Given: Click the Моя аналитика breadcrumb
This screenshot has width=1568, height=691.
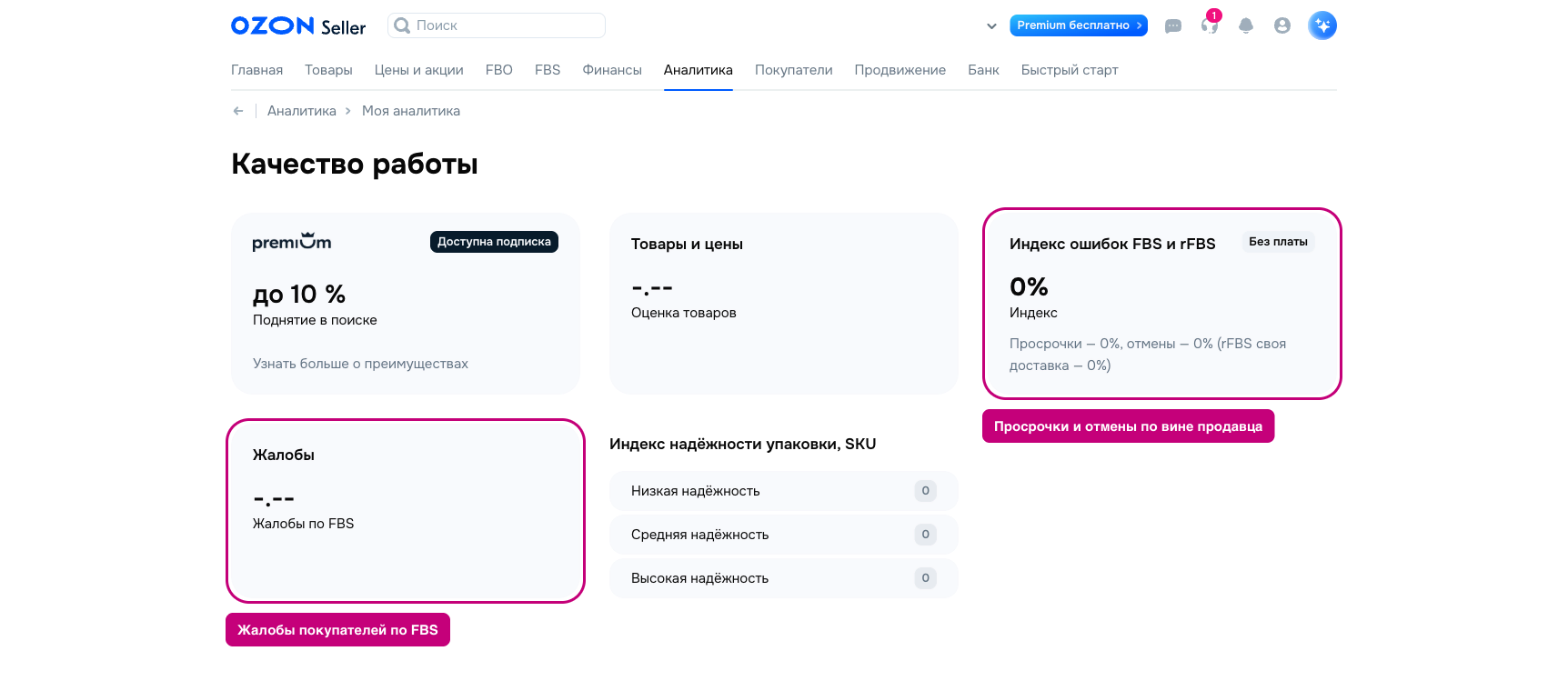Looking at the screenshot, I should click(411, 111).
